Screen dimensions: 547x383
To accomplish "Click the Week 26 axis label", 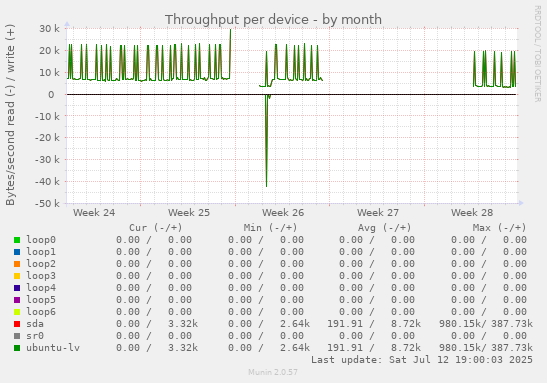I will (283, 213).
